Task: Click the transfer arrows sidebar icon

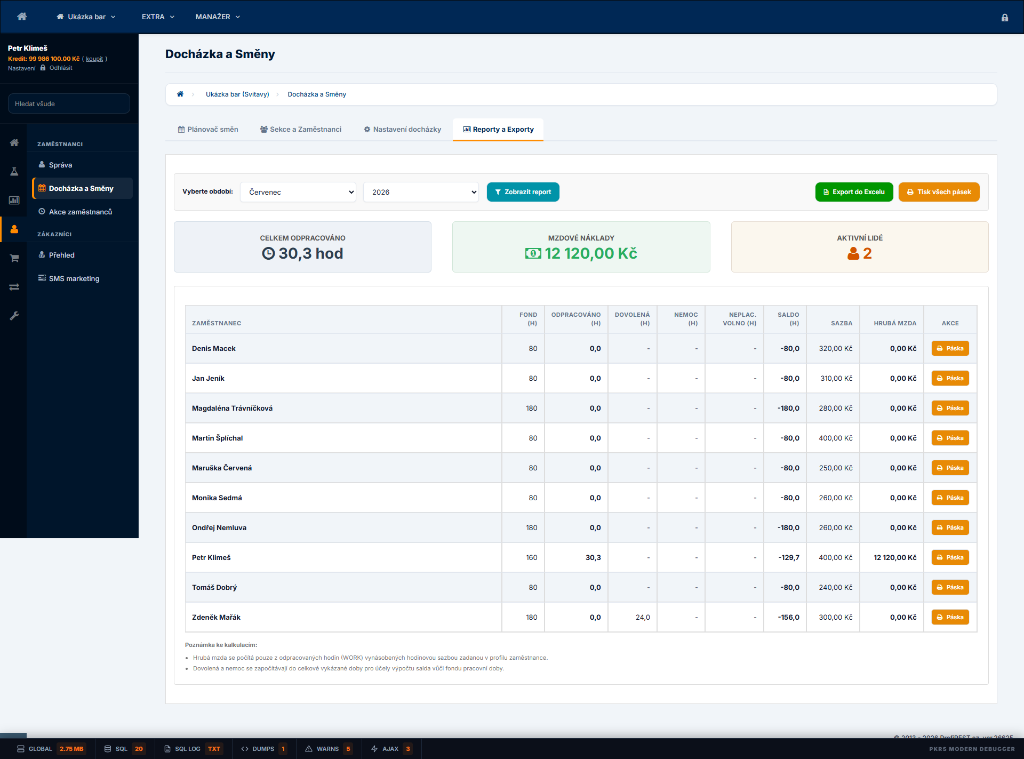Action: point(14,287)
